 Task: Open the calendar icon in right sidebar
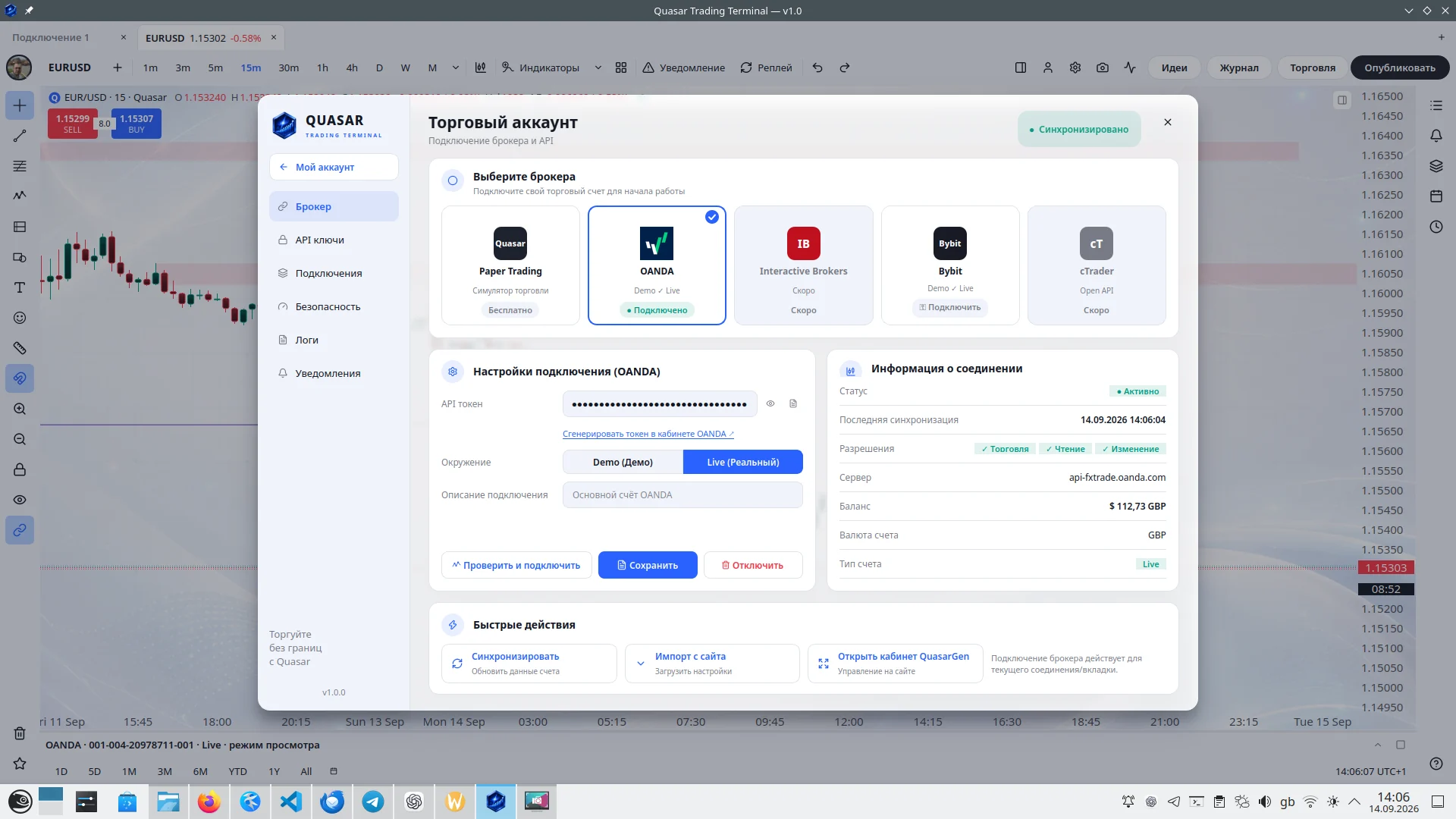click(x=1436, y=196)
